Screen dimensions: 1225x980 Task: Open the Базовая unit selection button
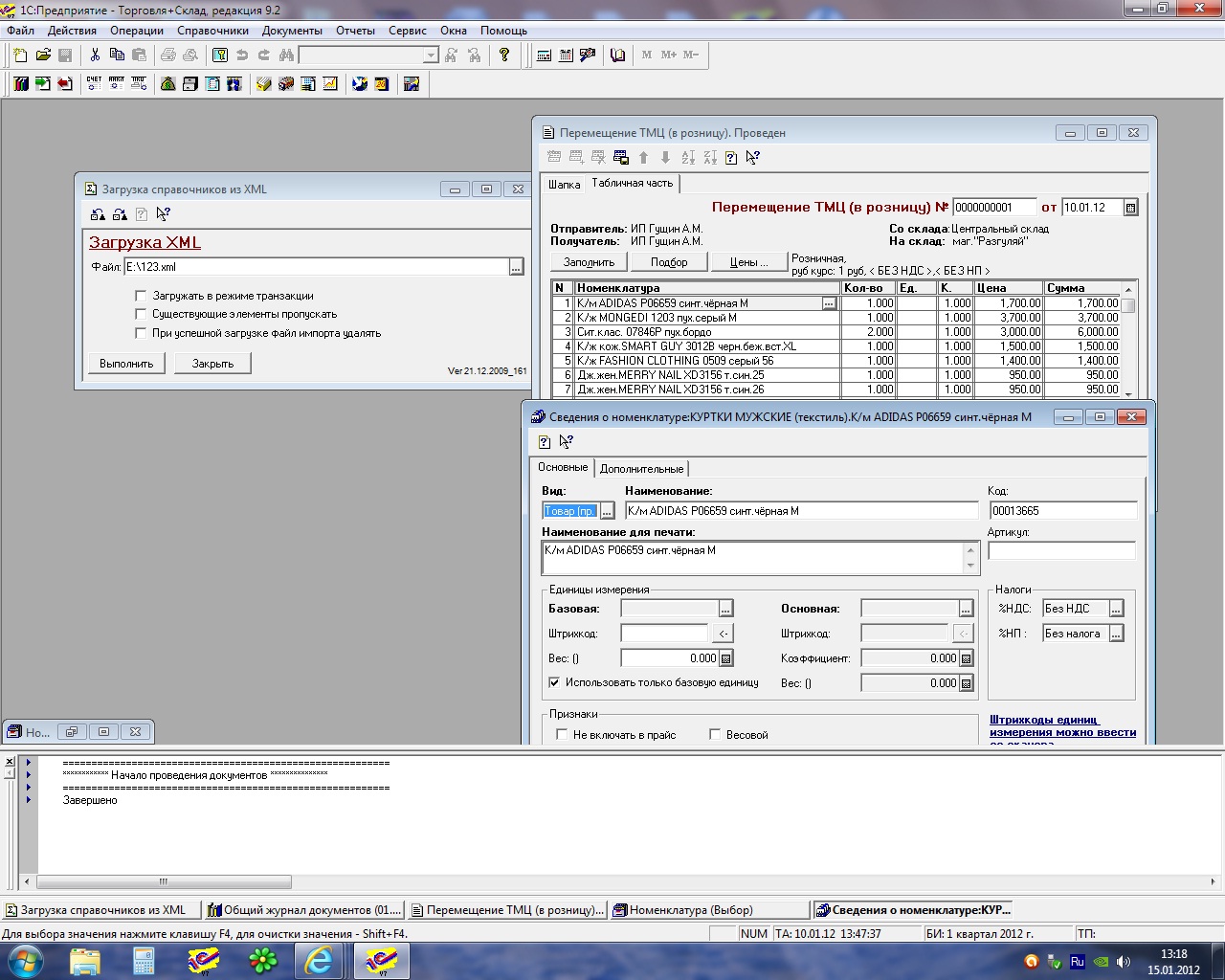click(x=725, y=609)
